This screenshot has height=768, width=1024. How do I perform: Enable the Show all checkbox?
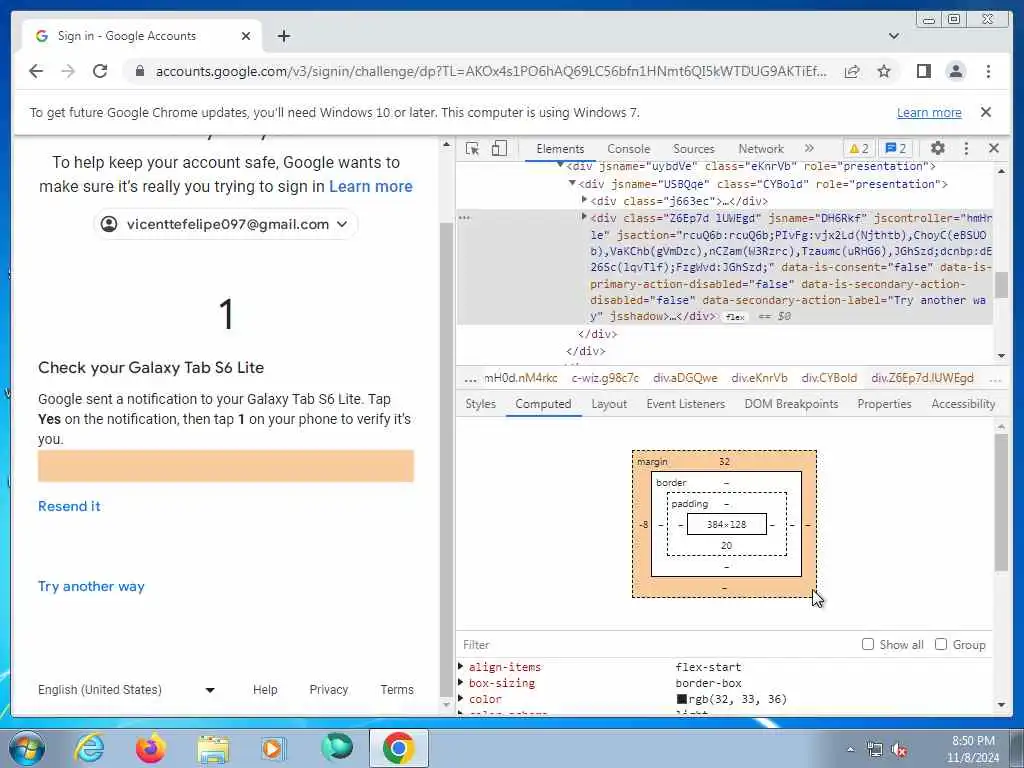click(x=867, y=644)
